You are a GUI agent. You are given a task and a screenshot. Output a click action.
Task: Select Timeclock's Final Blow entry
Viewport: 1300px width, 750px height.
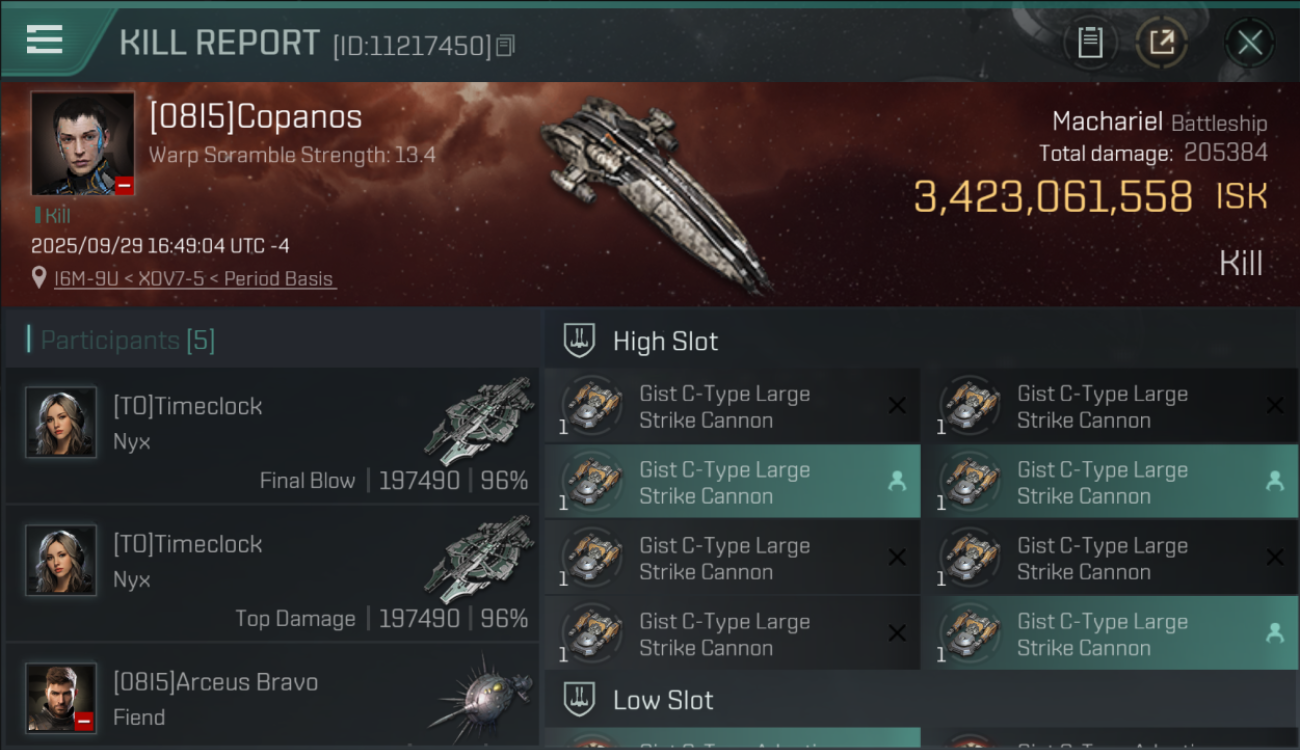(272, 434)
